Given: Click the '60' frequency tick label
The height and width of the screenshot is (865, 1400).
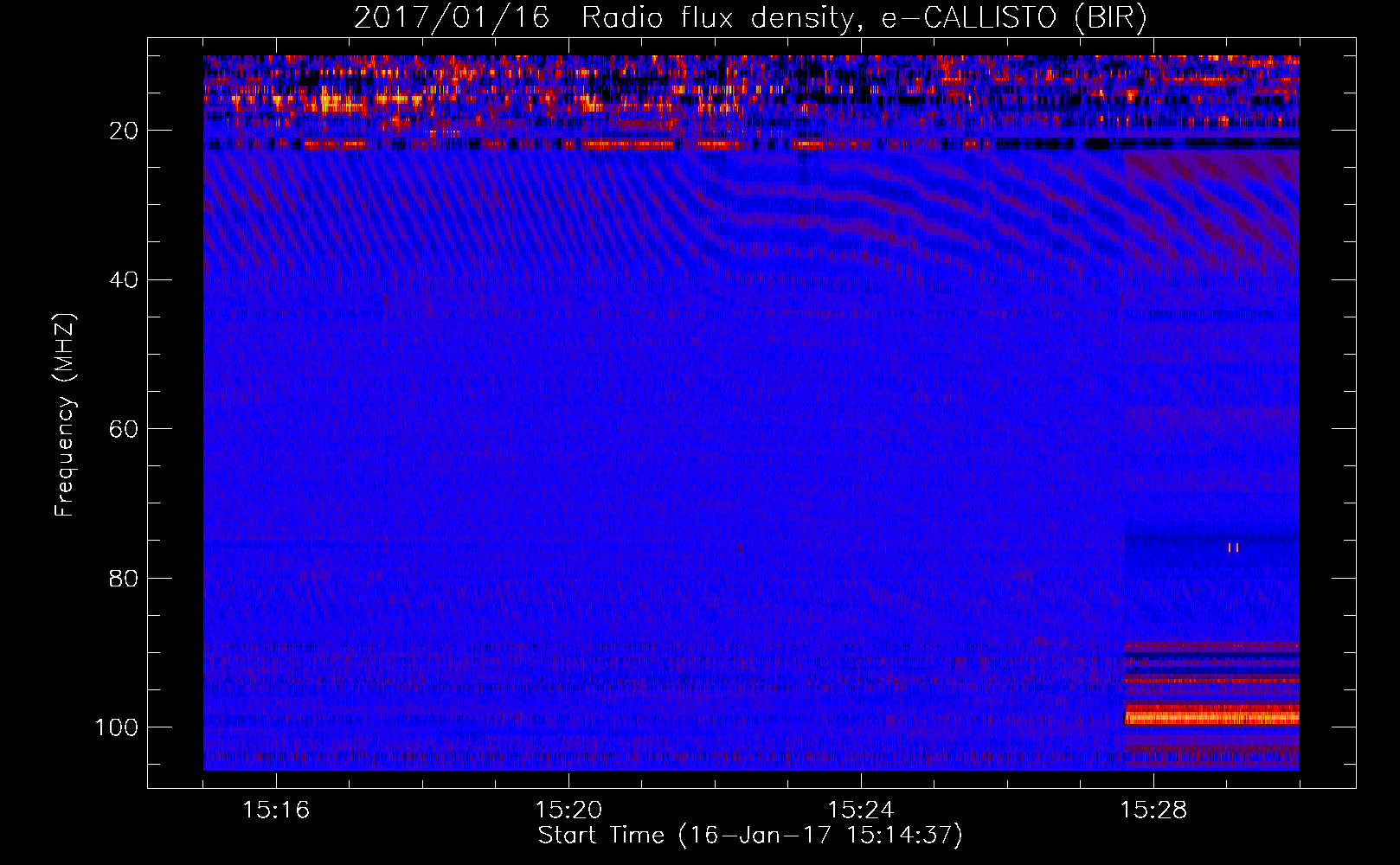Looking at the screenshot, I should tap(124, 429).
